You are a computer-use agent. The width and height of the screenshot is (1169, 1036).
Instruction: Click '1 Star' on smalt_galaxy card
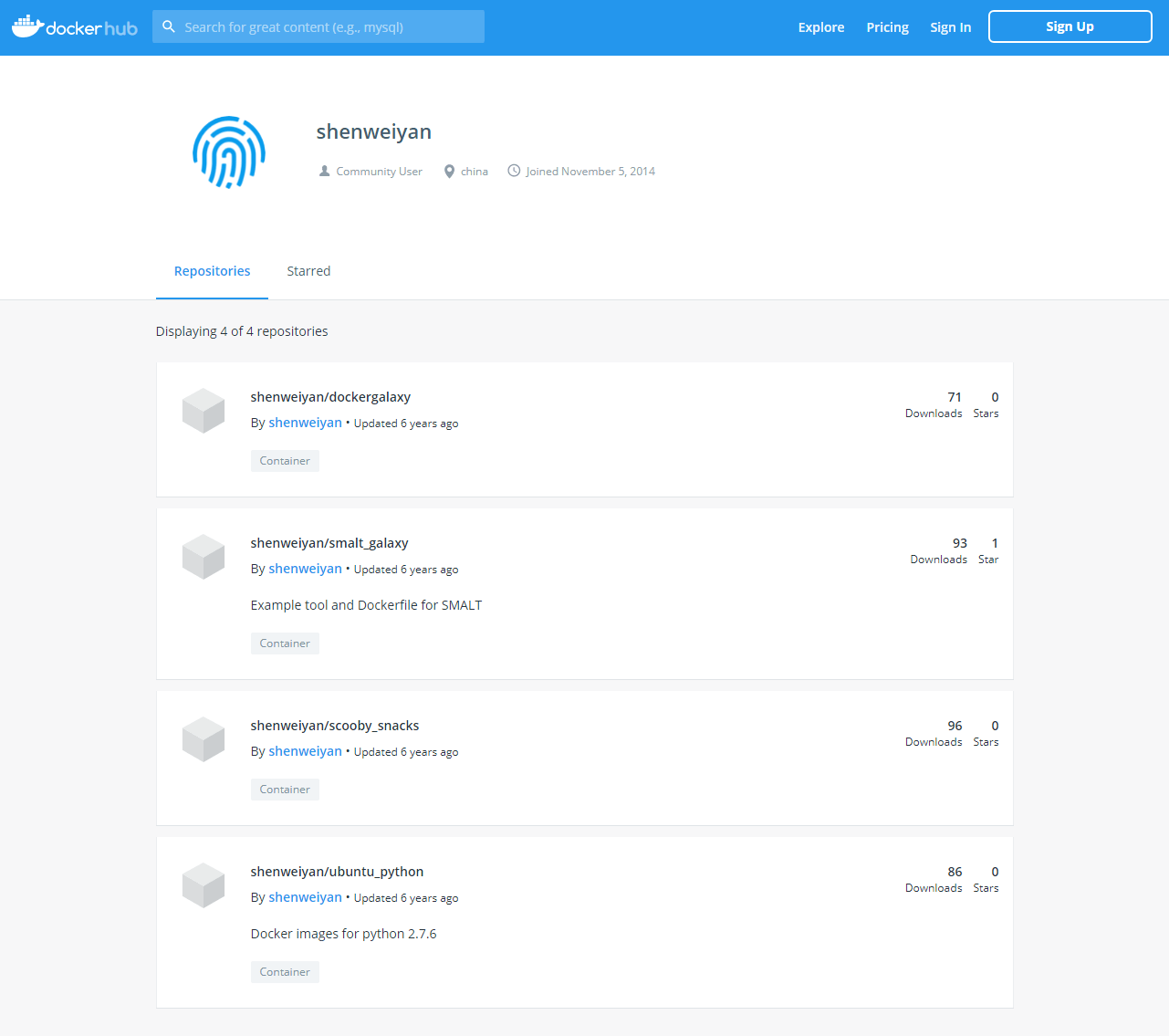[x=988, y=550]
